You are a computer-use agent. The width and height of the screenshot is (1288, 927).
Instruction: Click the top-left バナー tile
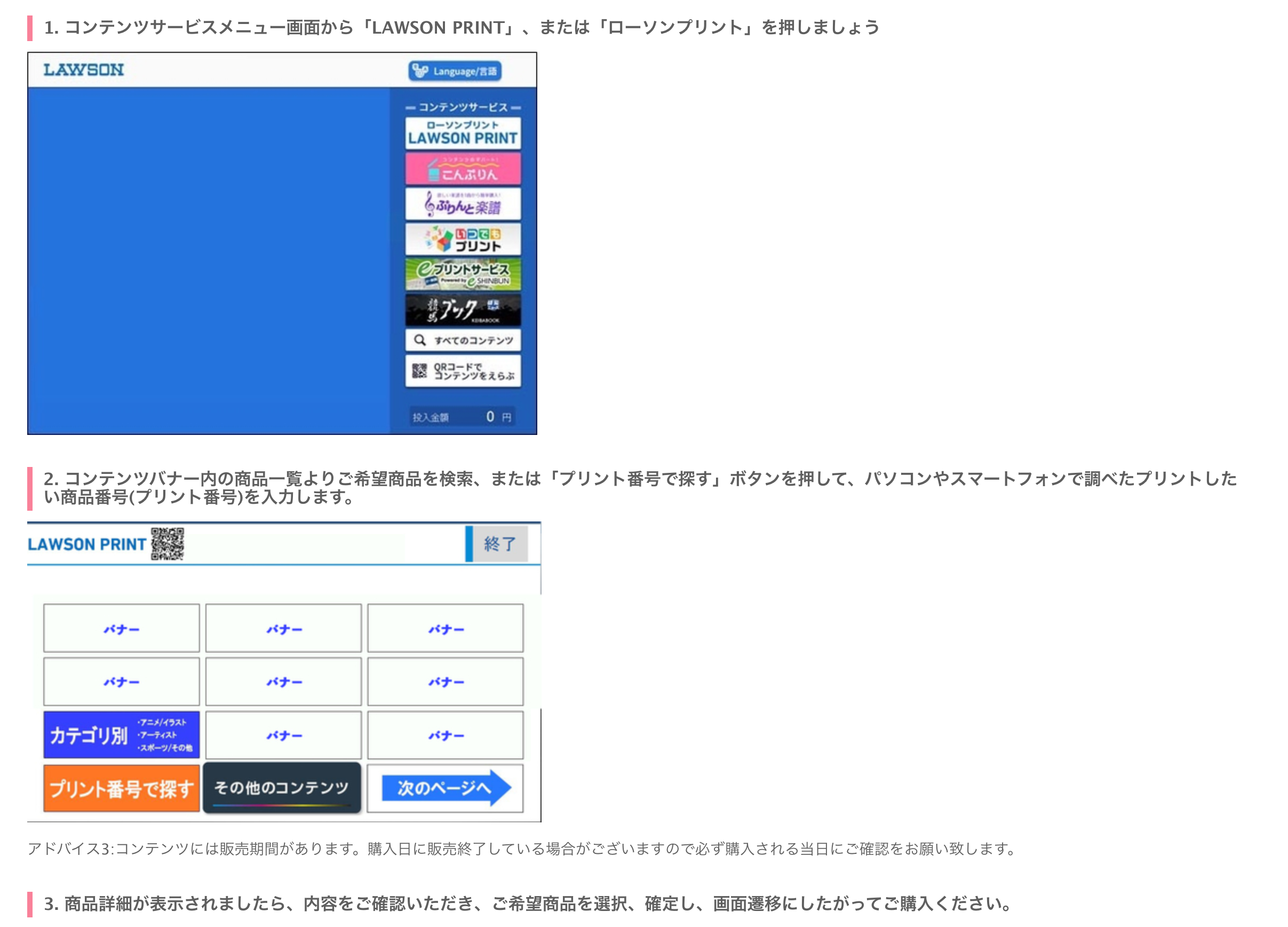click(x=122, y=628)
